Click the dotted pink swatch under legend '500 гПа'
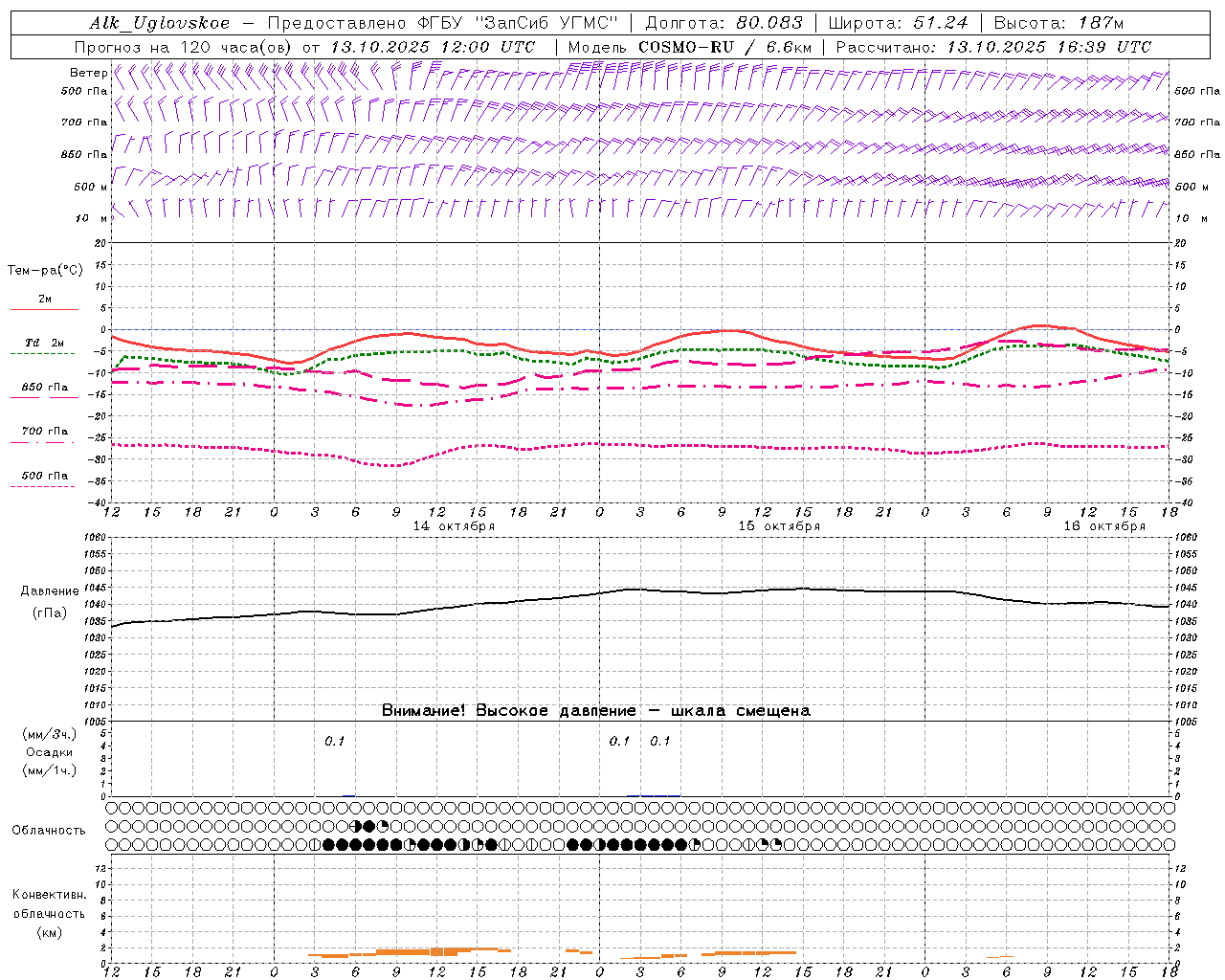Image resolution: width=1225 pixels, height=980 pixels. [42, 486]
